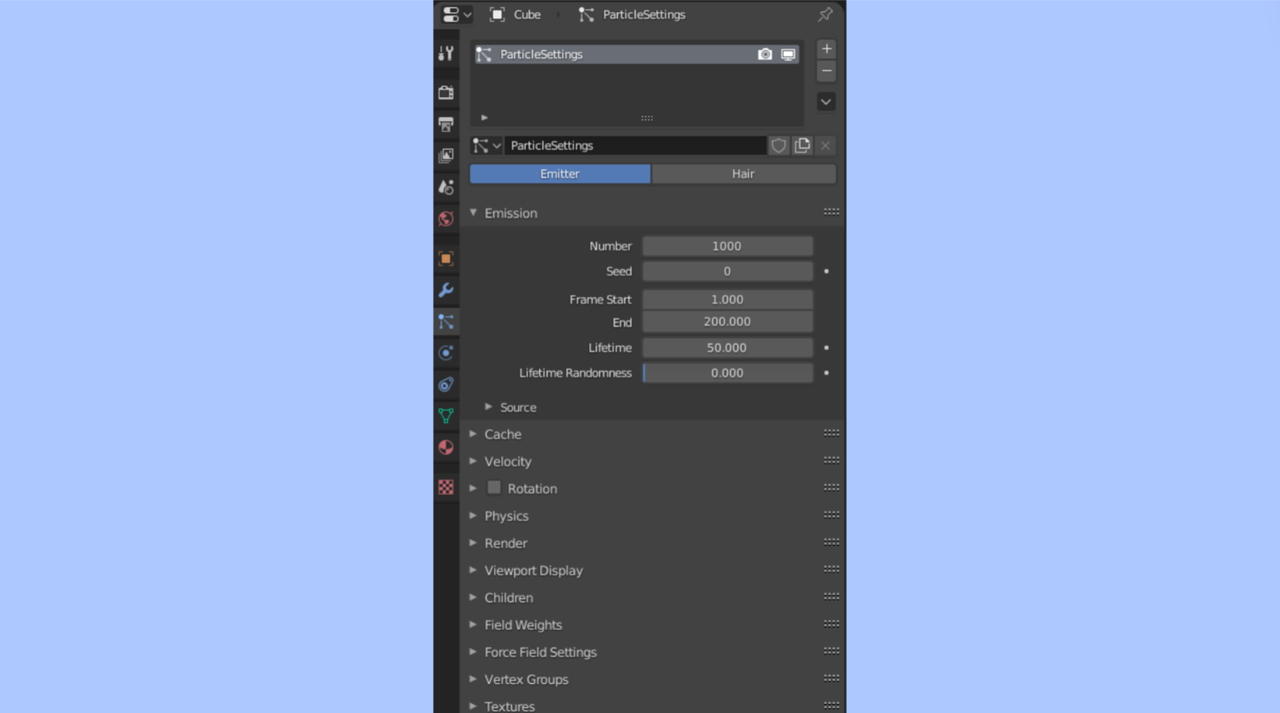Screen dimensions: 1280x713
Task: Open the Tool properties tab
Action: point(446,54)
